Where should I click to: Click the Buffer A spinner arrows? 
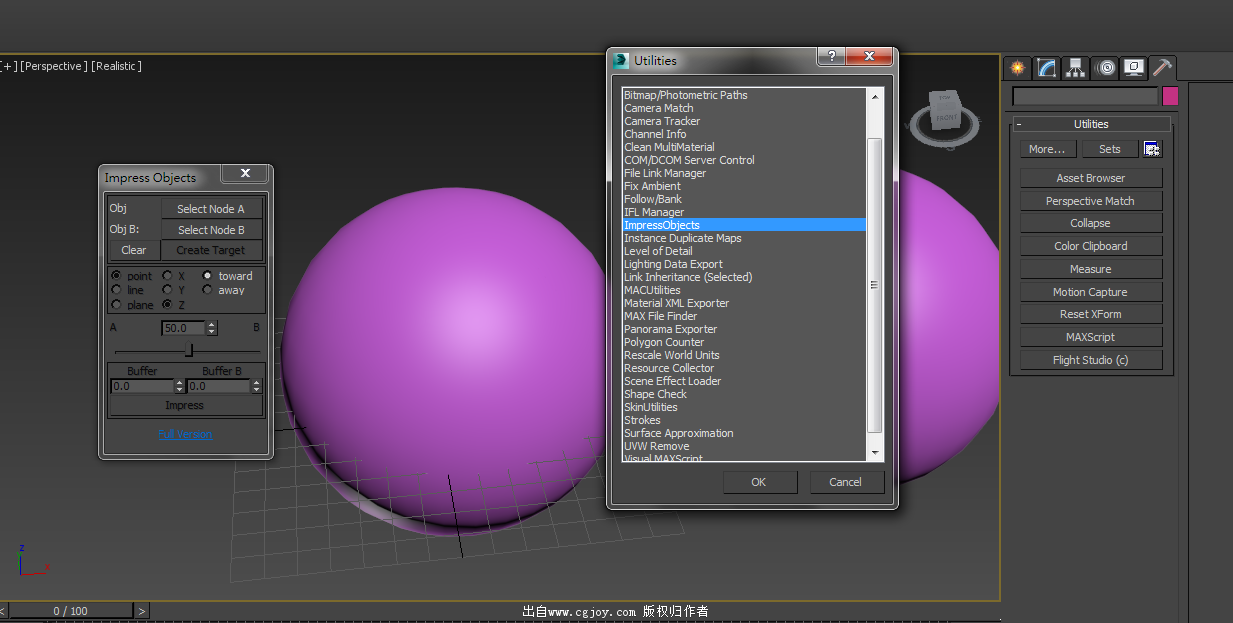pyautogui.click(x=180, y=386)
